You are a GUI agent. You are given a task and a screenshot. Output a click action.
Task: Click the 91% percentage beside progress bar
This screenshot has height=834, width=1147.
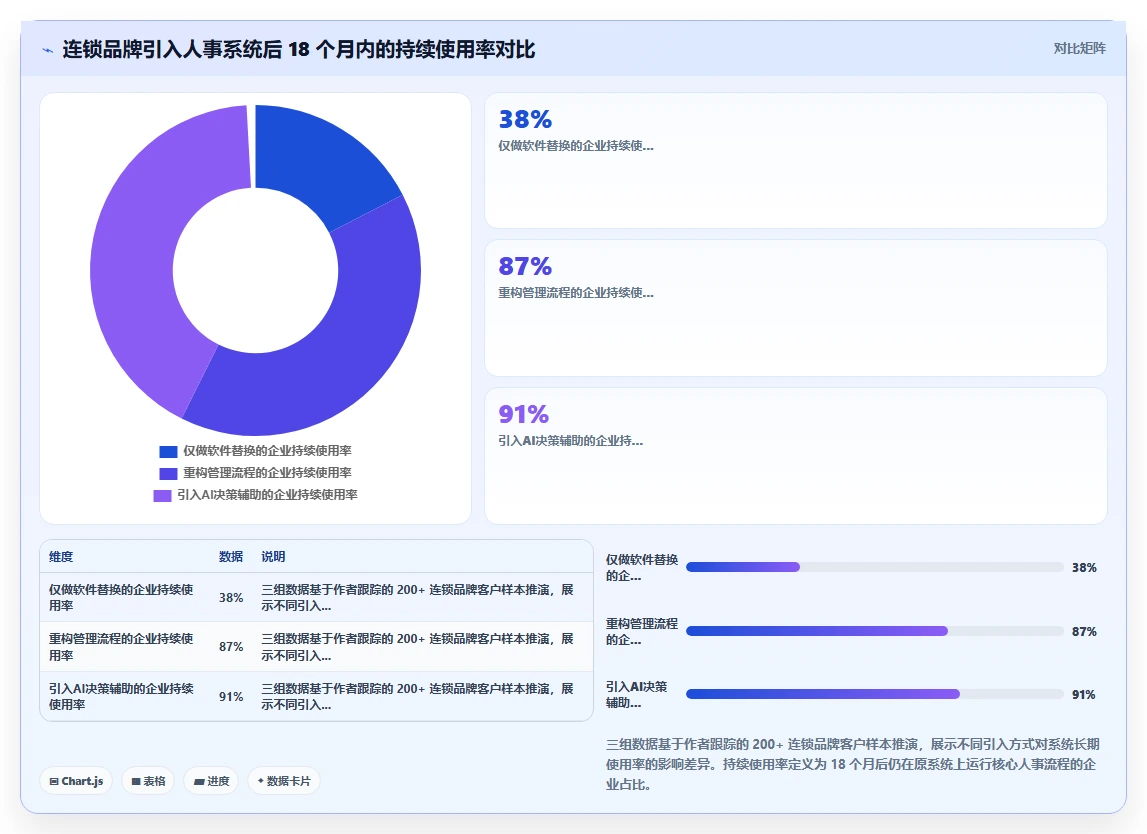[x=1084, y=695]
